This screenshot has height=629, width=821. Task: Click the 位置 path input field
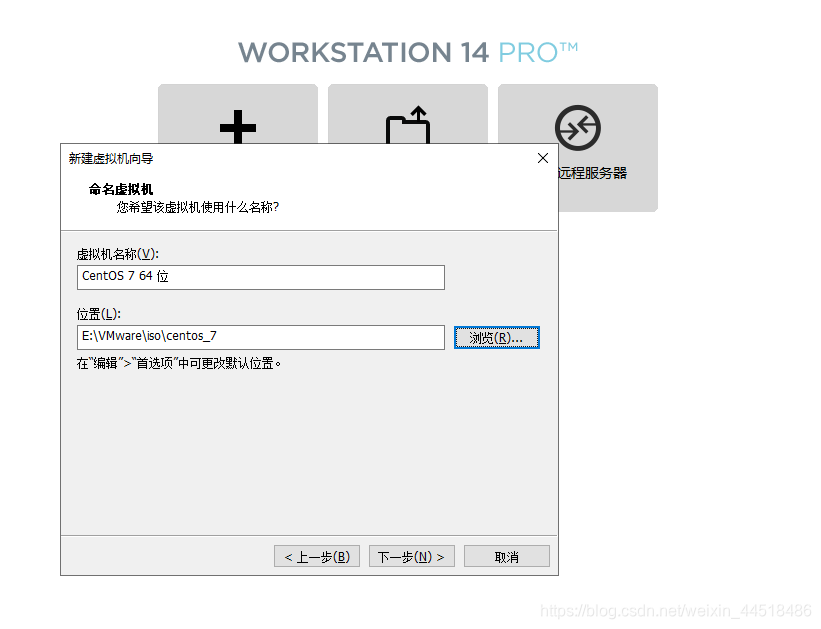(261, 337)
